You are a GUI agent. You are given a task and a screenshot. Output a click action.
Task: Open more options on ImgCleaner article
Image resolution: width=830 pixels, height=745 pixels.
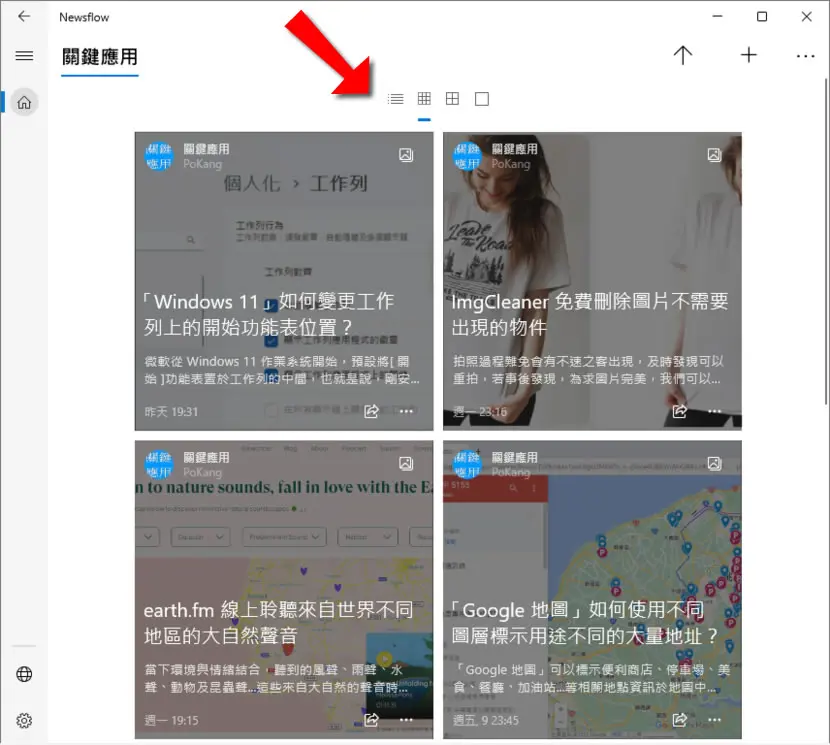[715, 411]
